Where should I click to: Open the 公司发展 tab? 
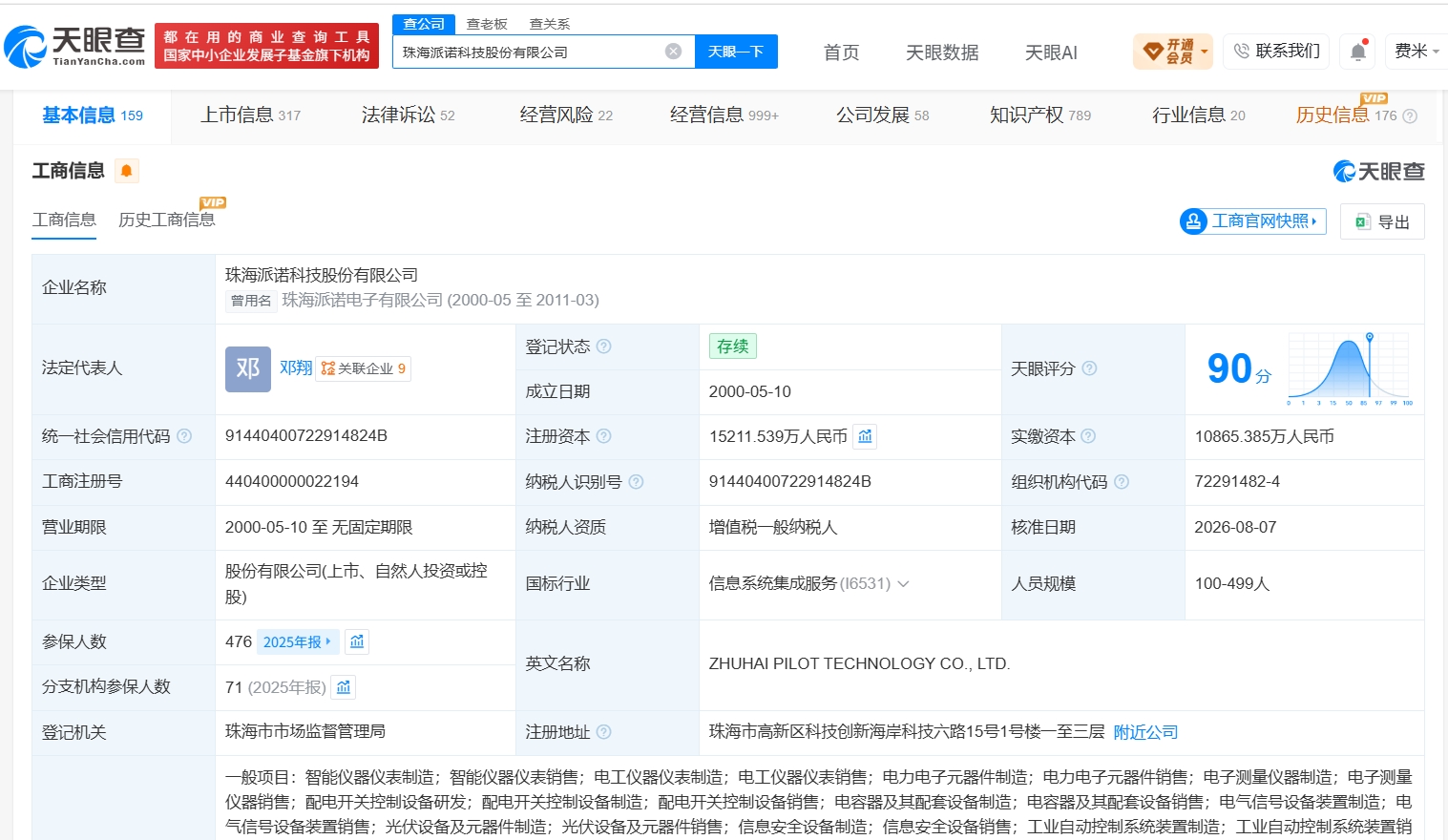click(x=883, y=115)
